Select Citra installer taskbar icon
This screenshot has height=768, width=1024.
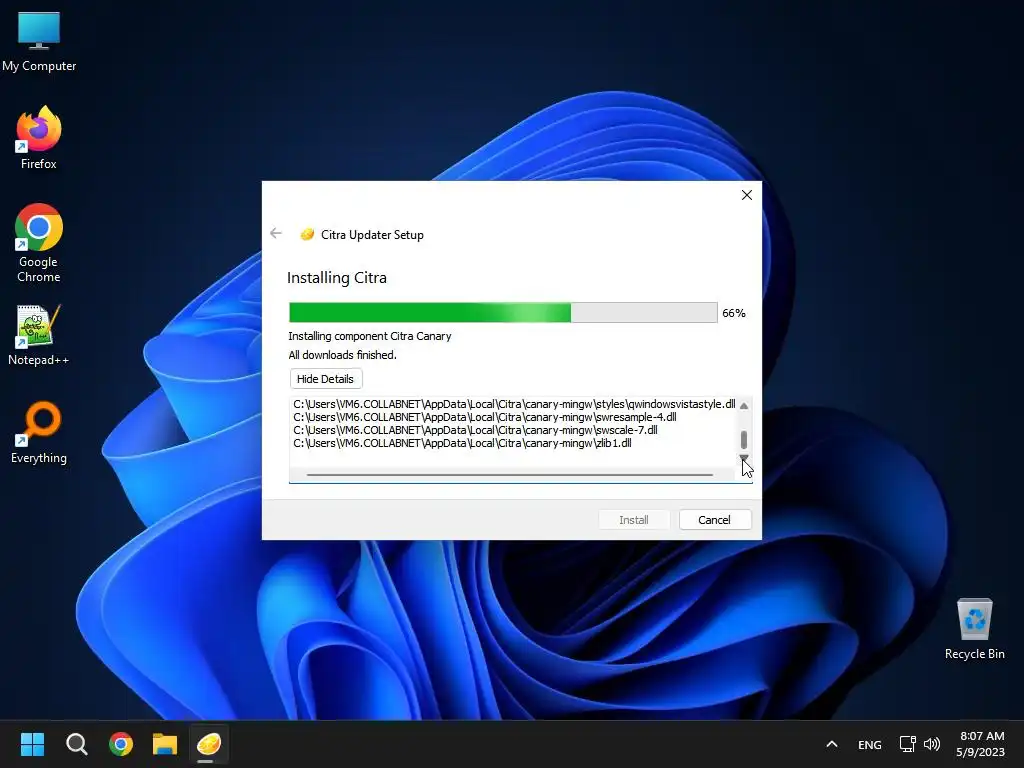tap(209, 744)
